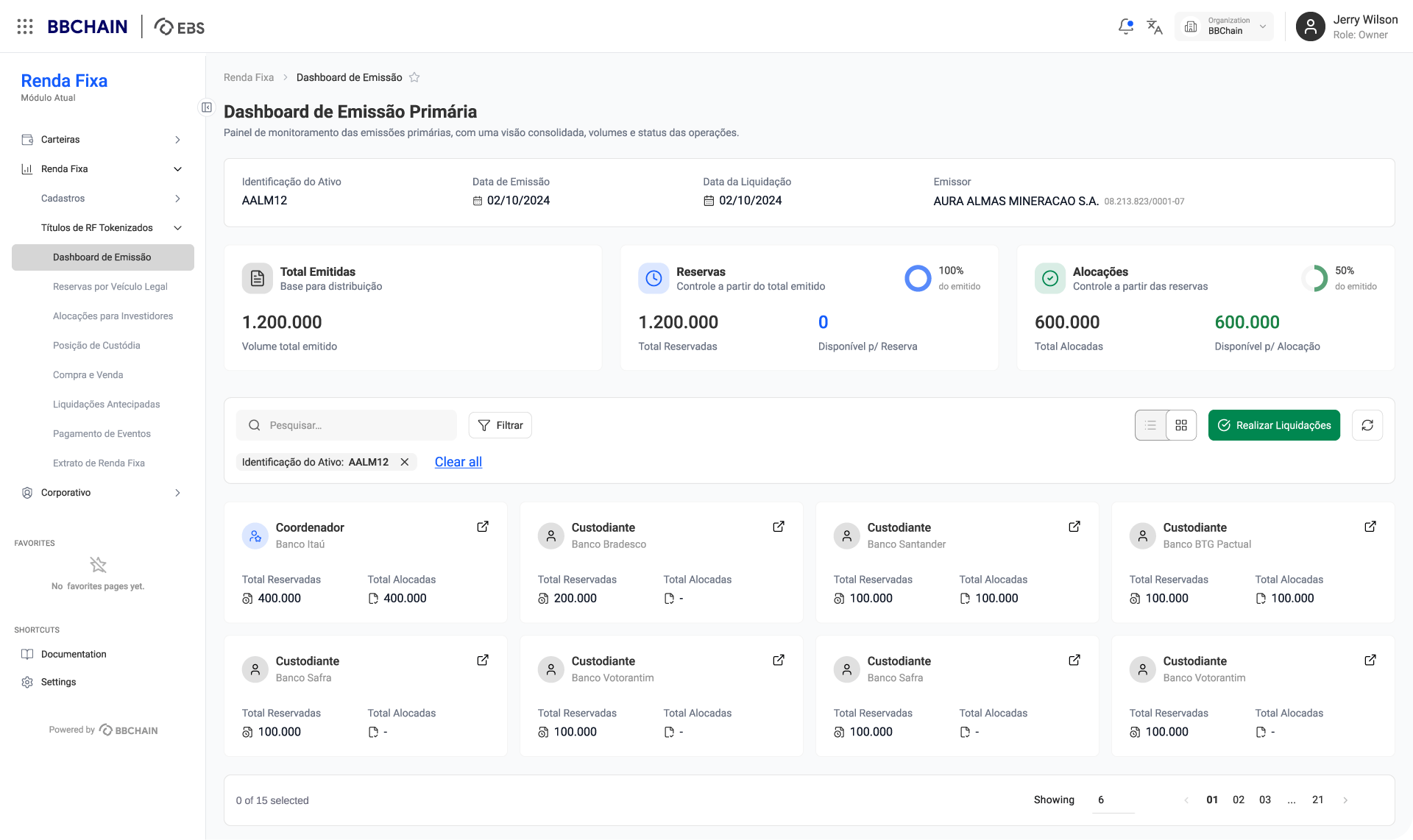Click the Alocações checkmark icon

pyautogui.click(x=1050, y=278)
